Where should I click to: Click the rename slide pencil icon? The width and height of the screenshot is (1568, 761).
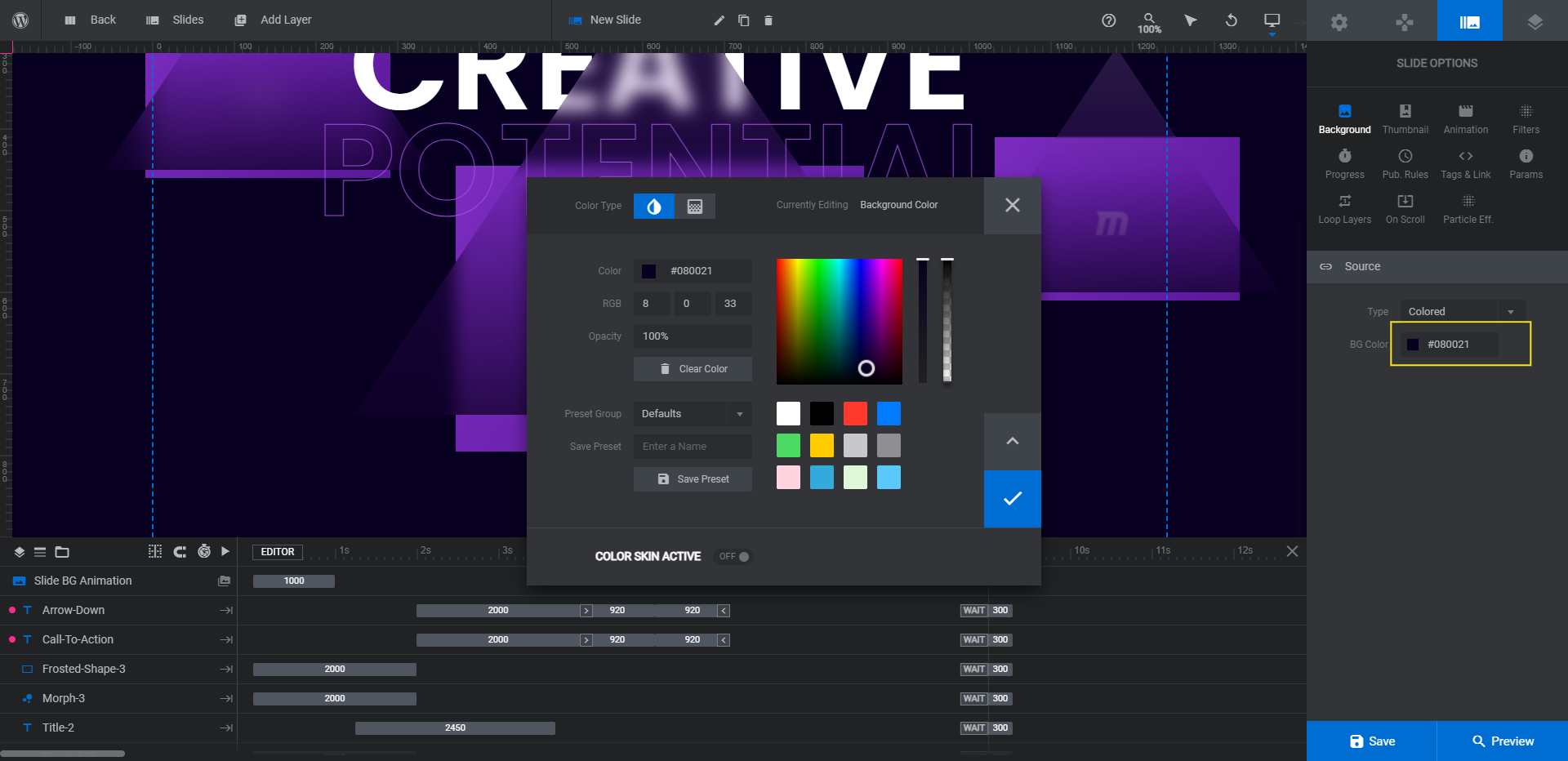point(719,20)
